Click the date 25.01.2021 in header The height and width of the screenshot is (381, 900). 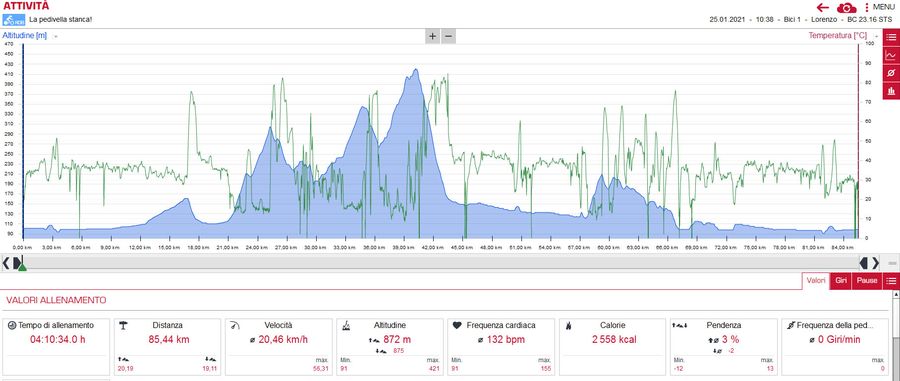[727, 20]
